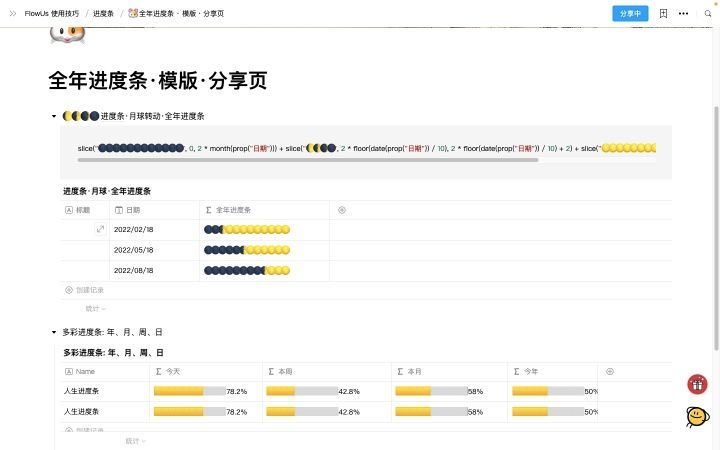Open the red gift icon
Screen dimensions: 720x450
coord(697,384)
